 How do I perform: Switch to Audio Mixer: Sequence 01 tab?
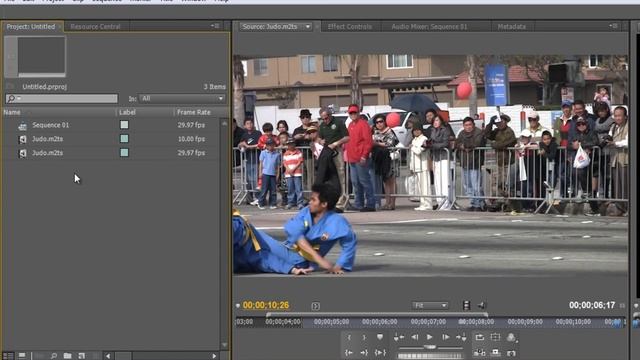coord(429,27)
